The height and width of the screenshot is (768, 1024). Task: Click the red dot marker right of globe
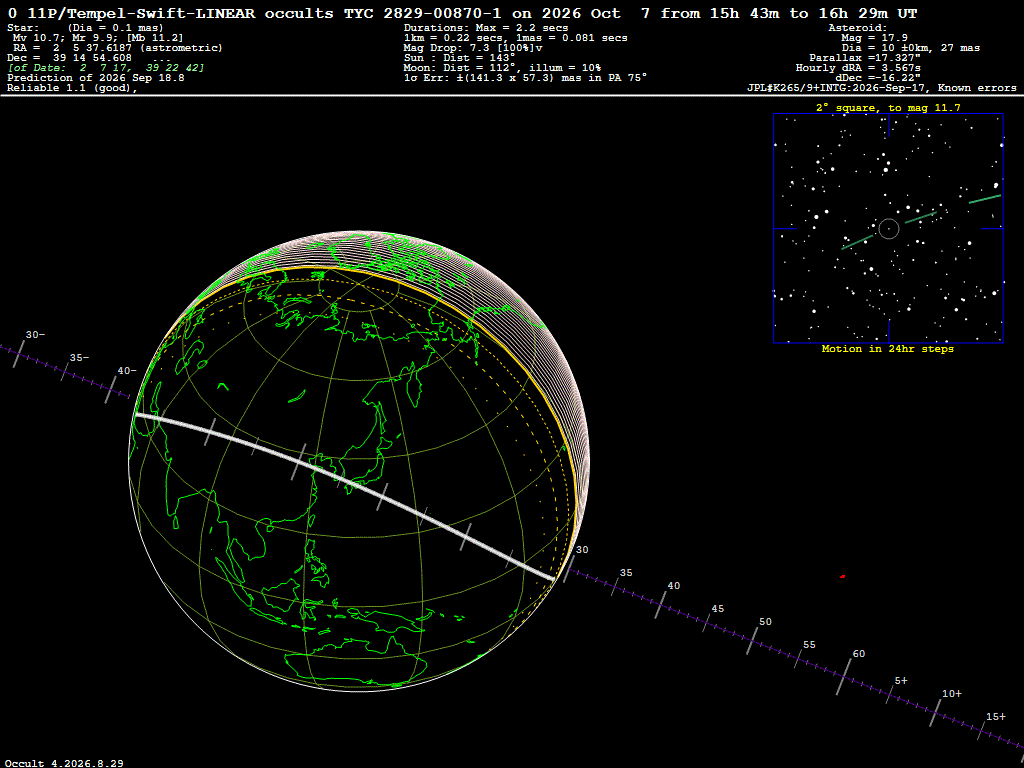(x=842, y=577)
